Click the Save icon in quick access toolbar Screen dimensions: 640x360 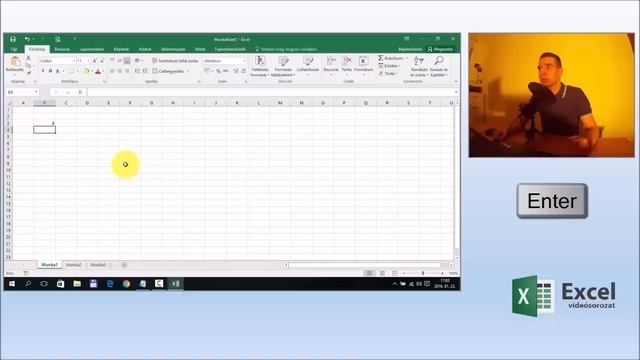pos(13,39)
